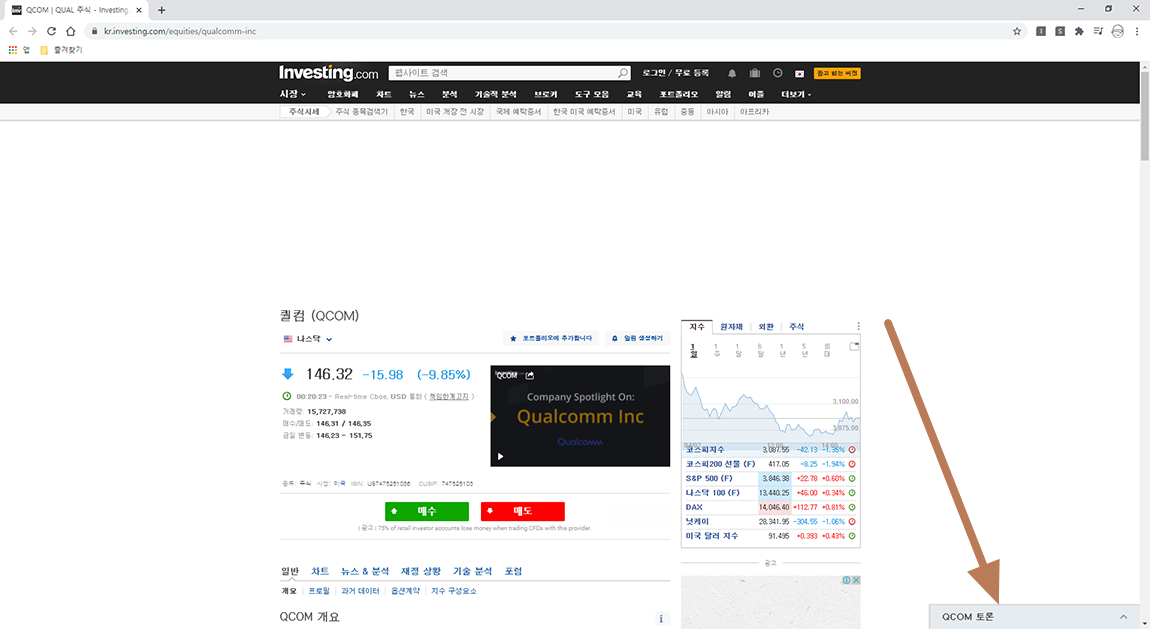Screen dimensions: 1150x629
Task: Click the info icon beside QCOM 개요
Action: (x=661, y=619)
